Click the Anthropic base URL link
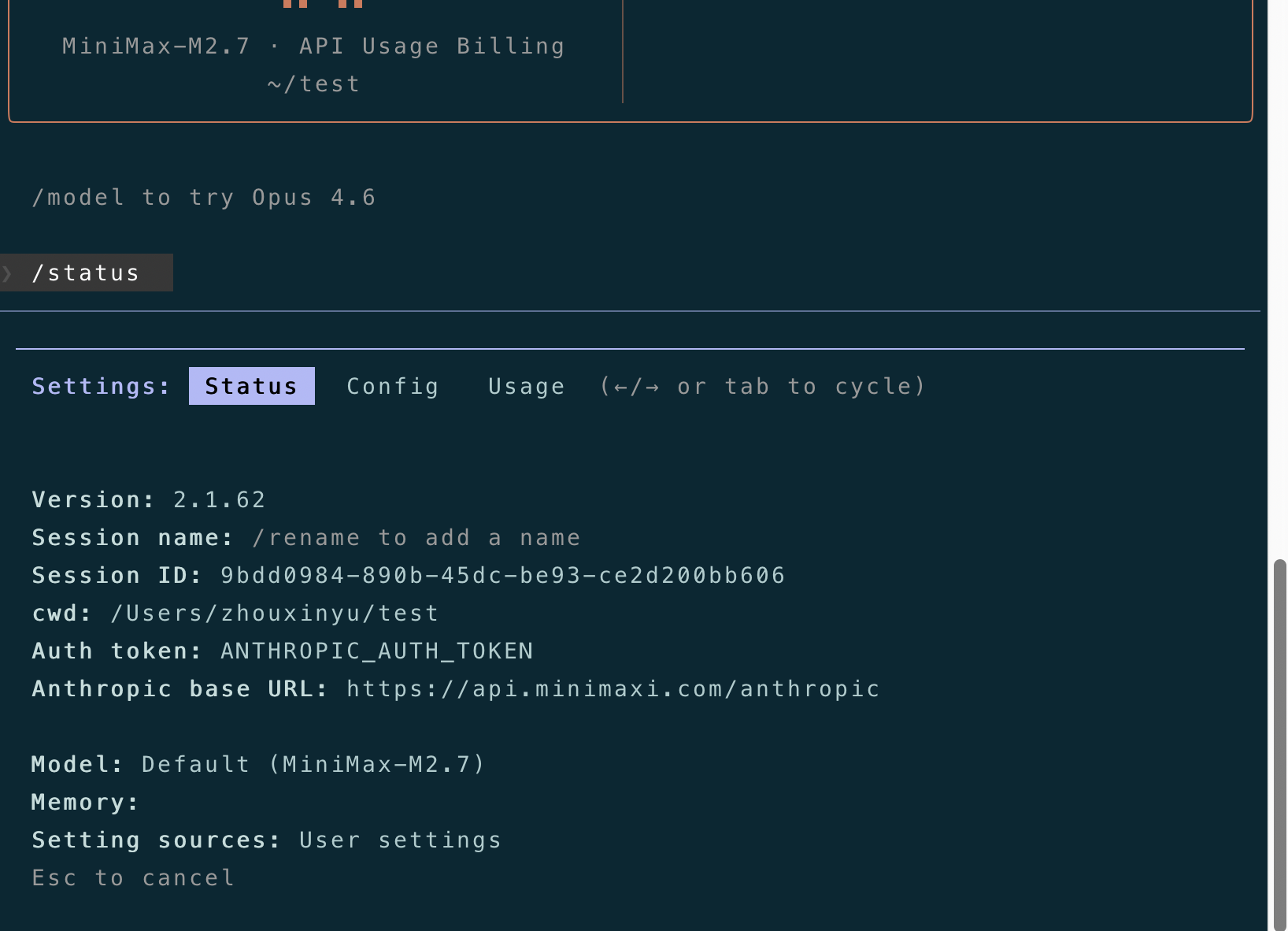 coord(613,688)
